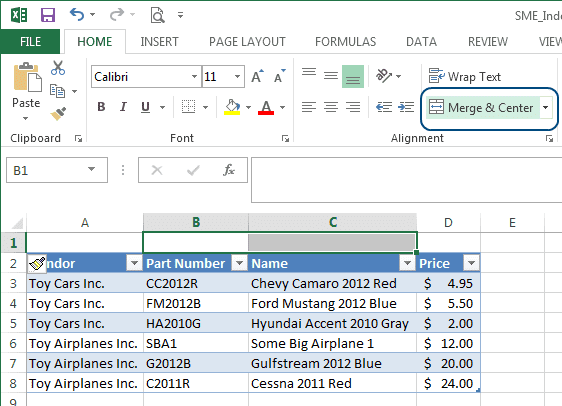Click the Cut scissors icon
Image resolution: width=562 pixels, height=406 pixels.
point(58,67)
